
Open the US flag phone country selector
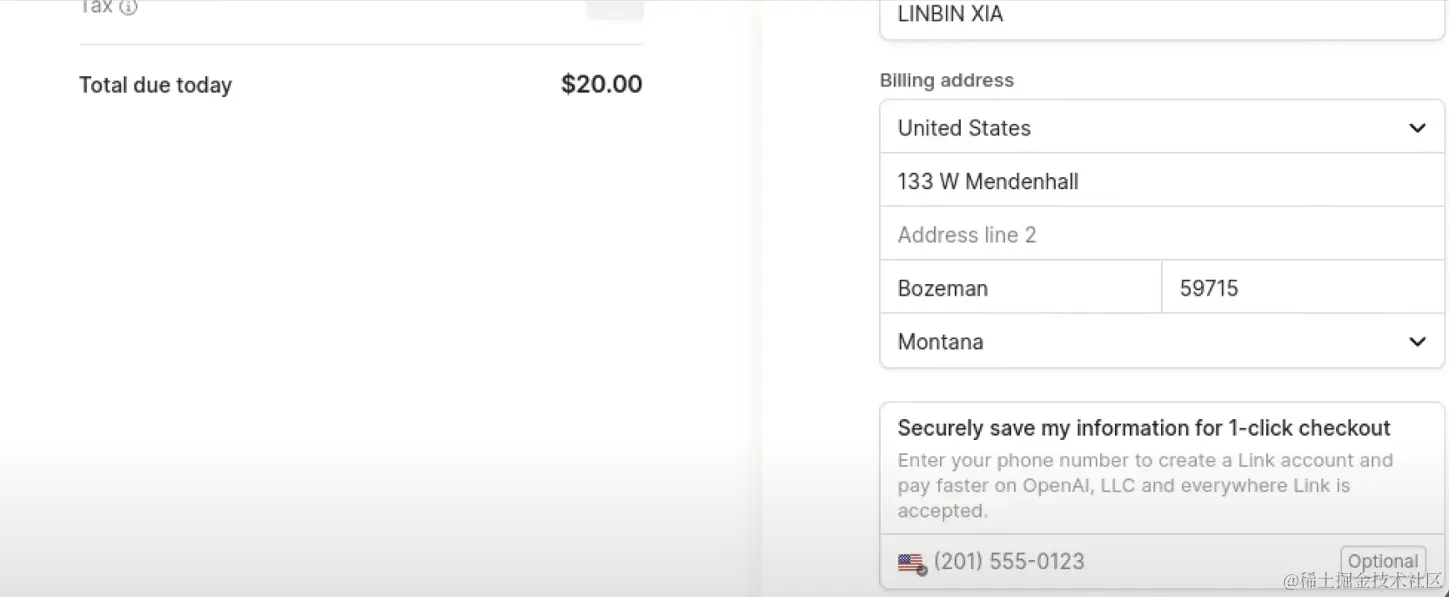tap(911, 563)
